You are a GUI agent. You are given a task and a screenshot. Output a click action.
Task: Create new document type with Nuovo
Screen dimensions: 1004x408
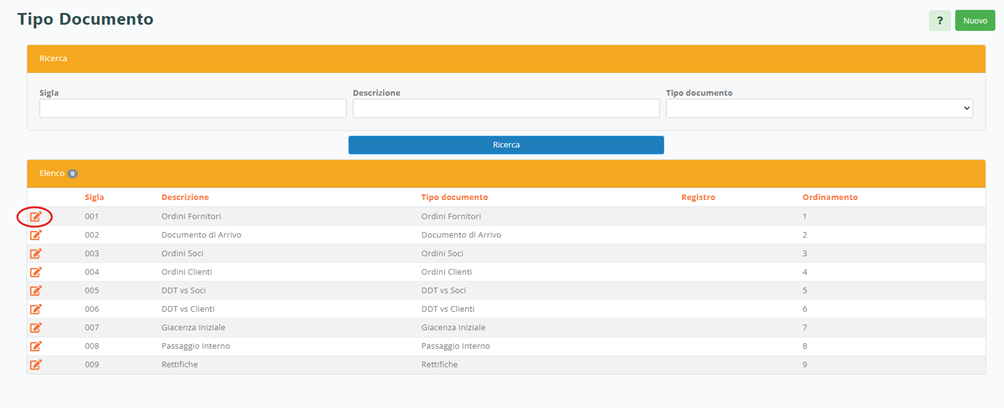tap(974, 21)
